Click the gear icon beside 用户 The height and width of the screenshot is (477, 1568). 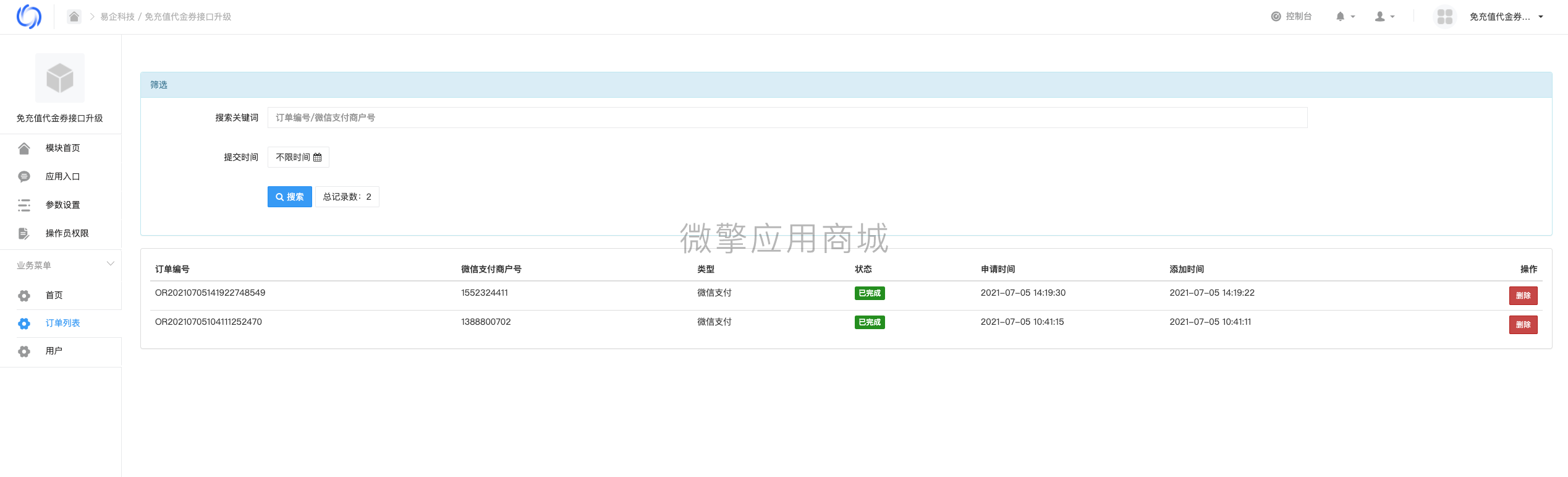click(x=24, y=351)
